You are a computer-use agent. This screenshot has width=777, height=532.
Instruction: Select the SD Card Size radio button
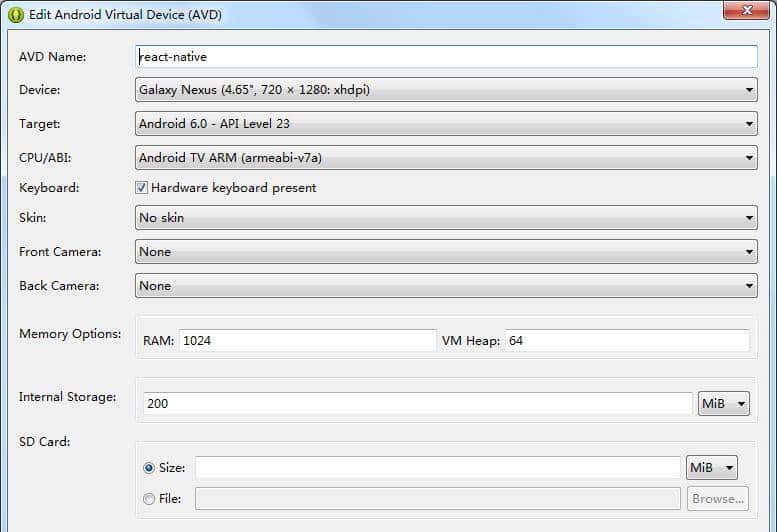pyautogui.click(x=149, y=468)
